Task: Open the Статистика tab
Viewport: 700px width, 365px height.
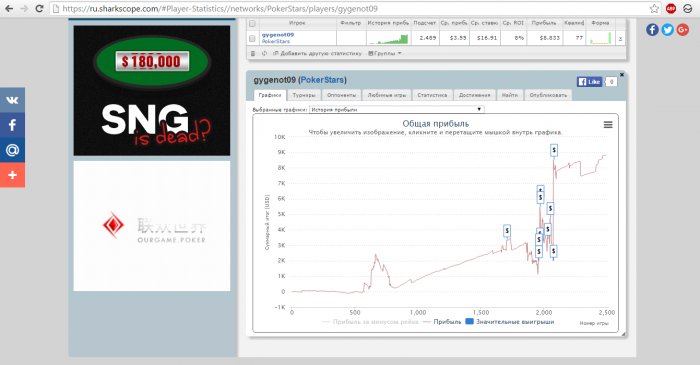Action: point(432,95)
